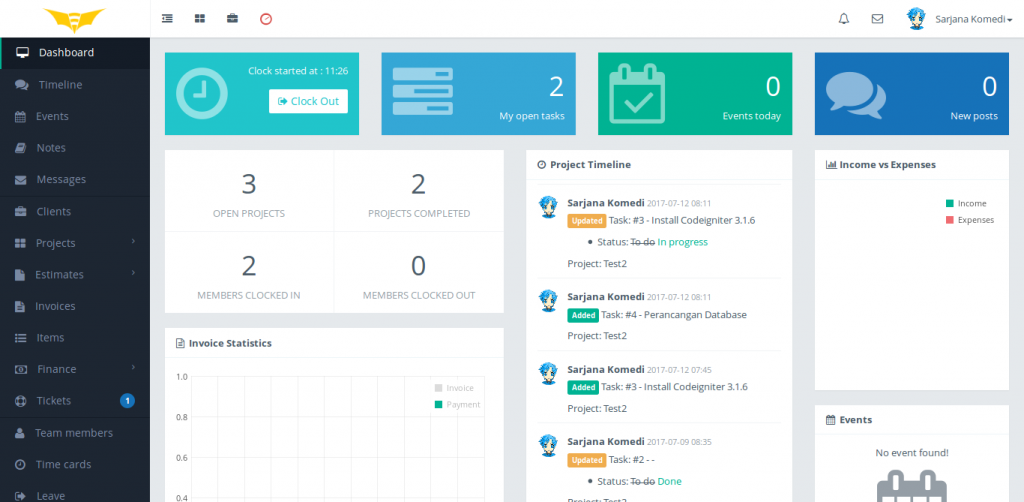Image resolution: width=1024 pixels, height=502 pixels.
Task: Open Leave in sidebar
Action: tap(75, 494)
